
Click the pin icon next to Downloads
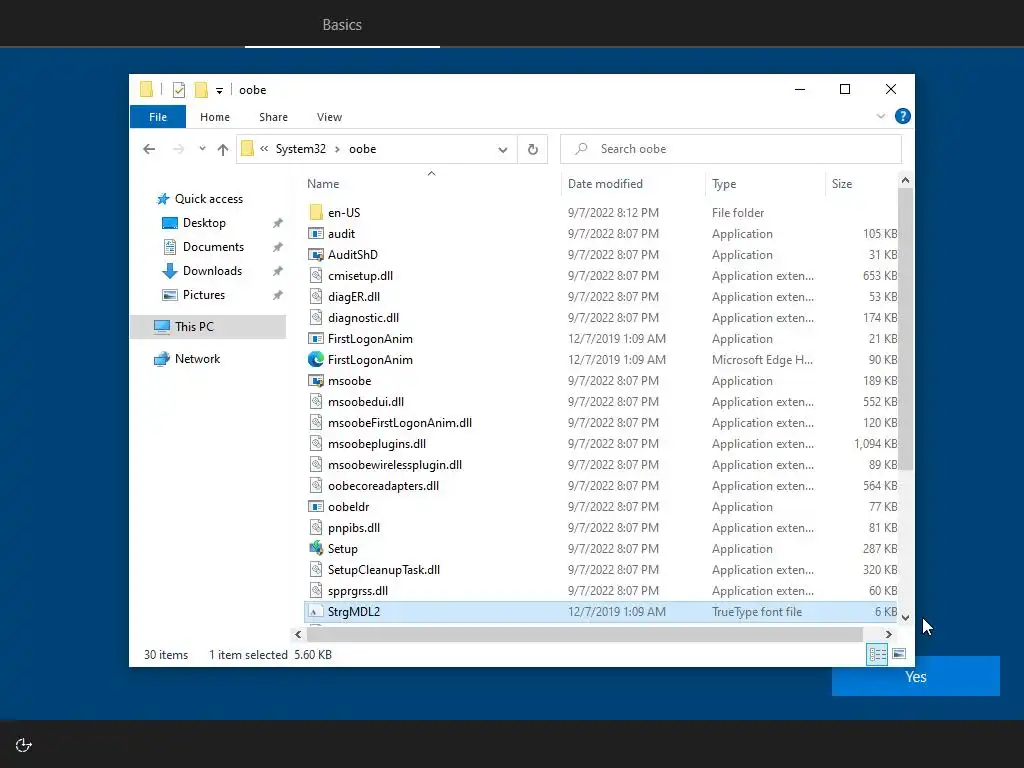278,271
